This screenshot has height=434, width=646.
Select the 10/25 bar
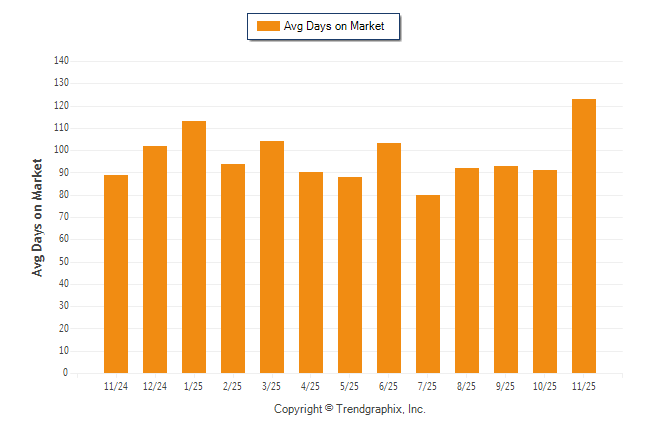click(545, 271)
